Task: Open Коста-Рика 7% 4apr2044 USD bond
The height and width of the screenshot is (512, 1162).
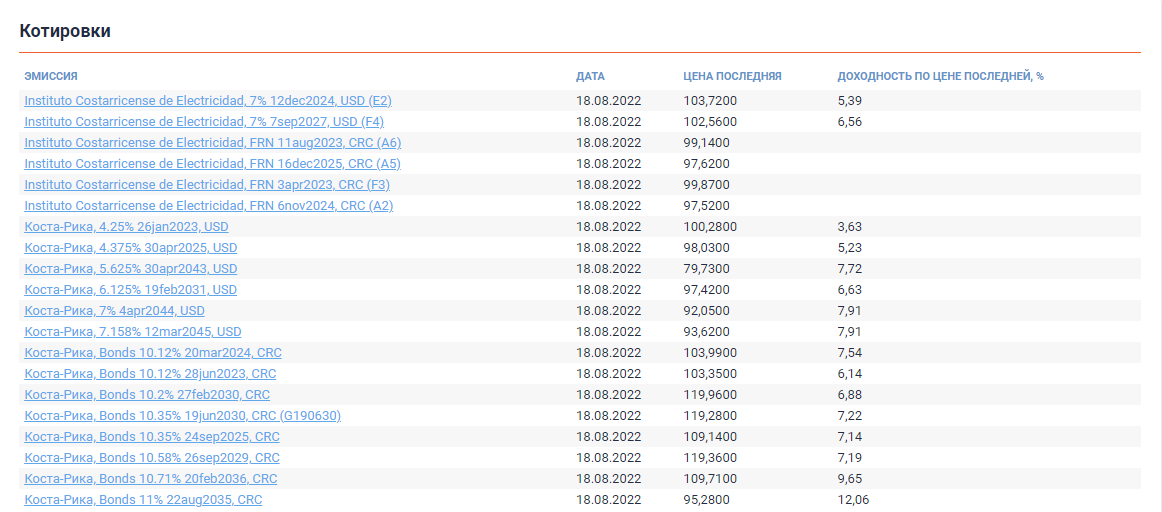Action: point(114,311)
